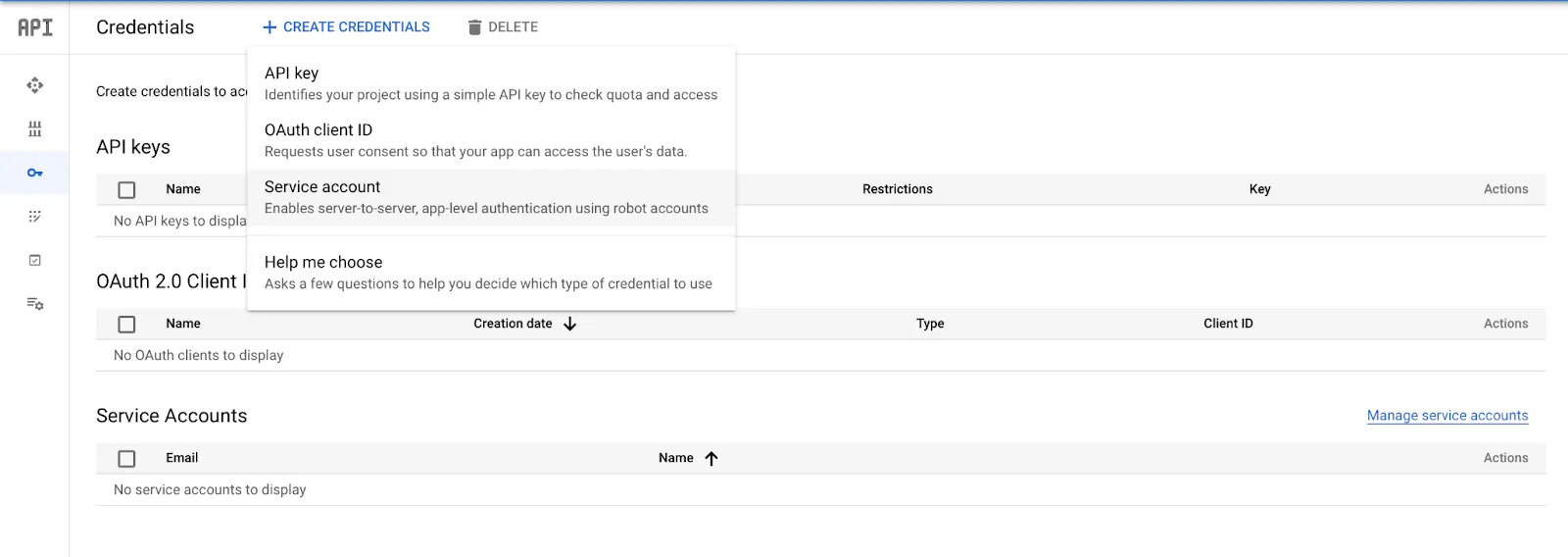Sort Service Accounts by Name arrow
Image resolution: width=1568 pixels, height=557 pixels.
click(x=711, y=458)
